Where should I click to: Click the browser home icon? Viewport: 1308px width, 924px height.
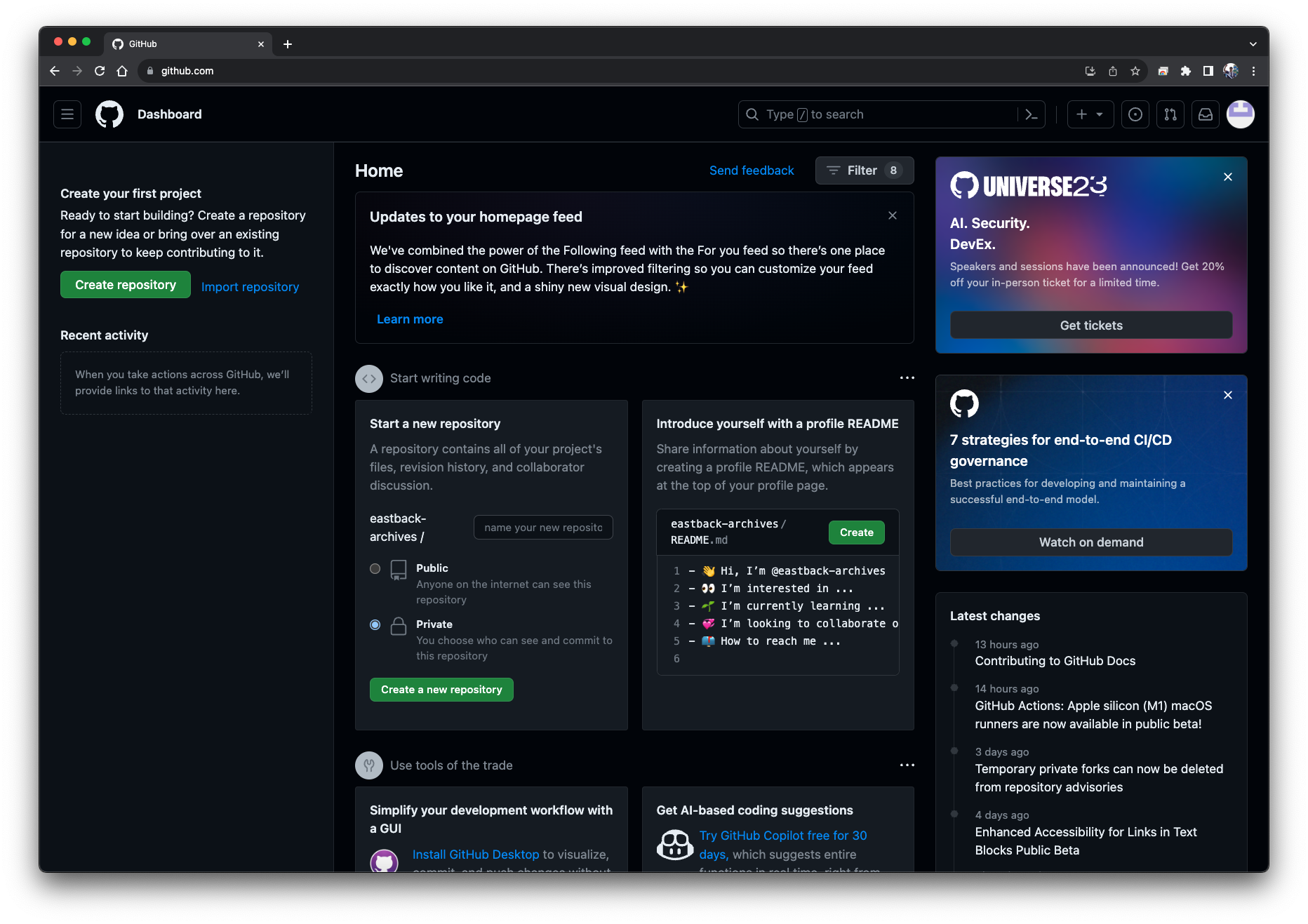pyautogui.click(x=122, y=71)
